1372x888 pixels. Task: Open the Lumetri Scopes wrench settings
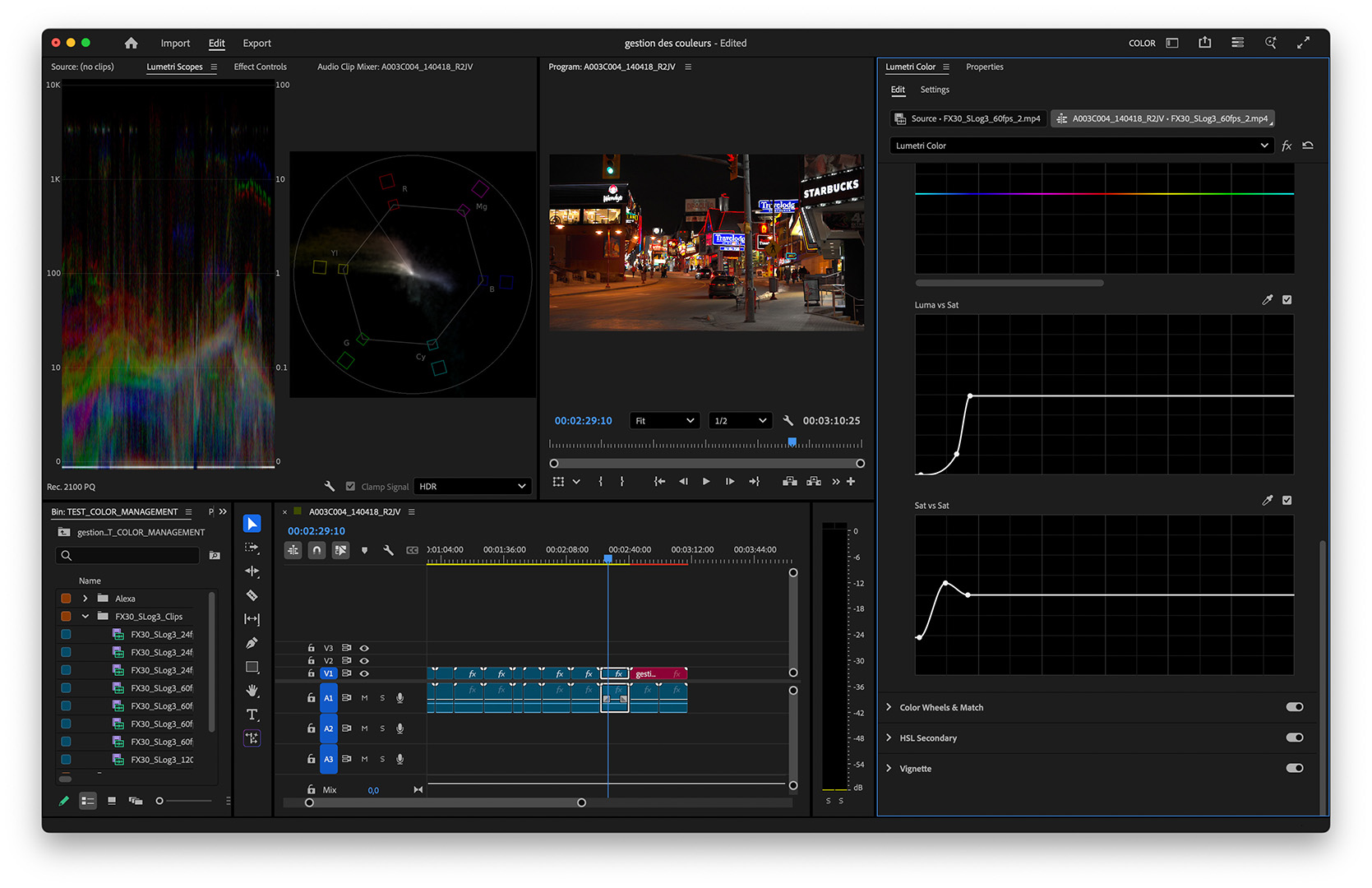click(330, 487)
